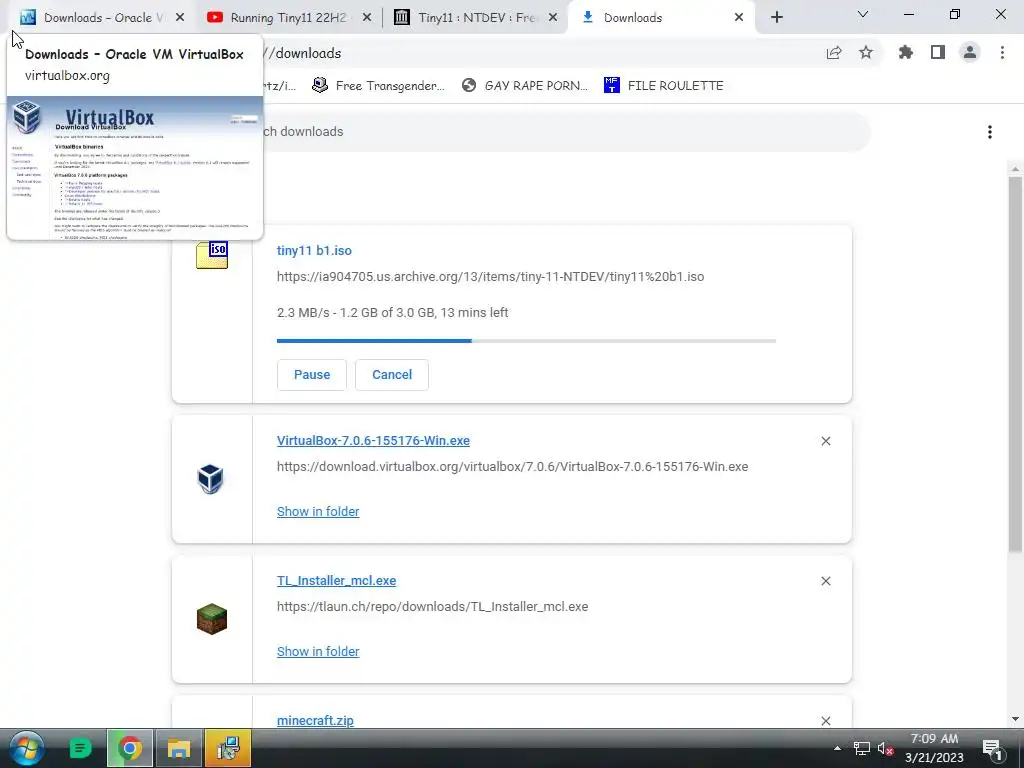
Task: Click the VirtualBox installer file icon
Action: click(210, 479)
